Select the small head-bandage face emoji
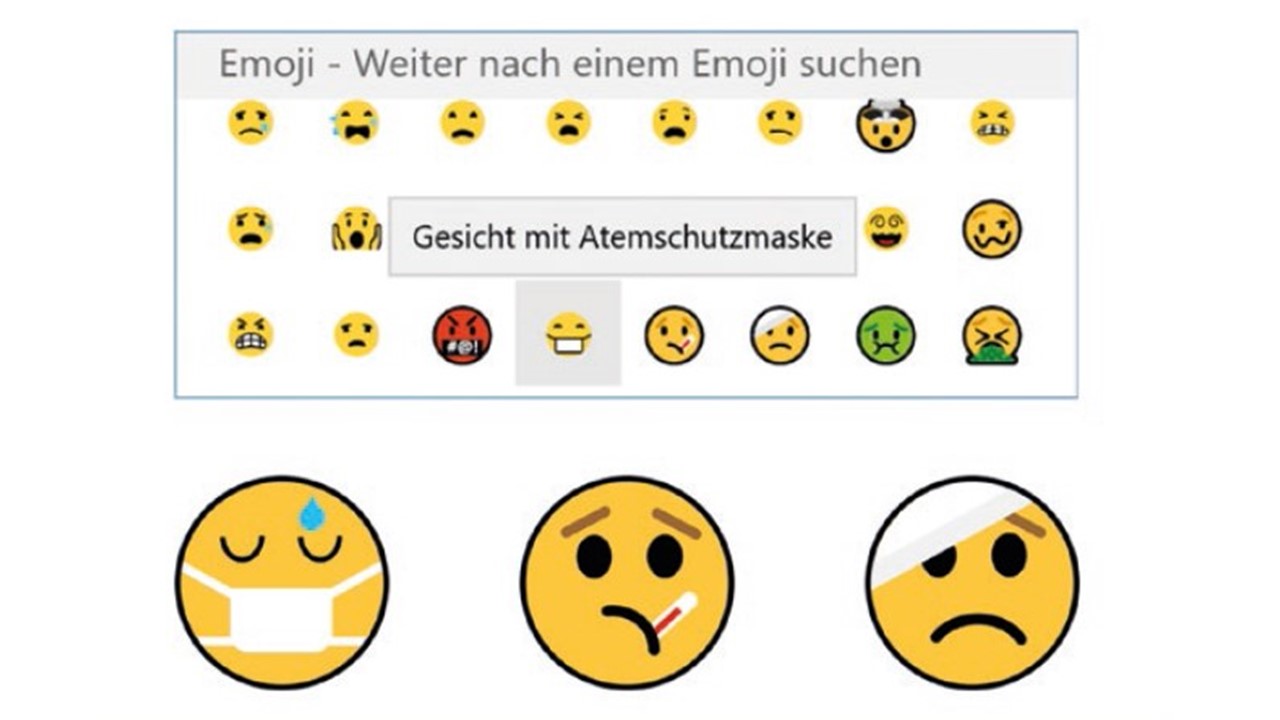Screen dimensions: 1280x720 [x=780, y=334]
